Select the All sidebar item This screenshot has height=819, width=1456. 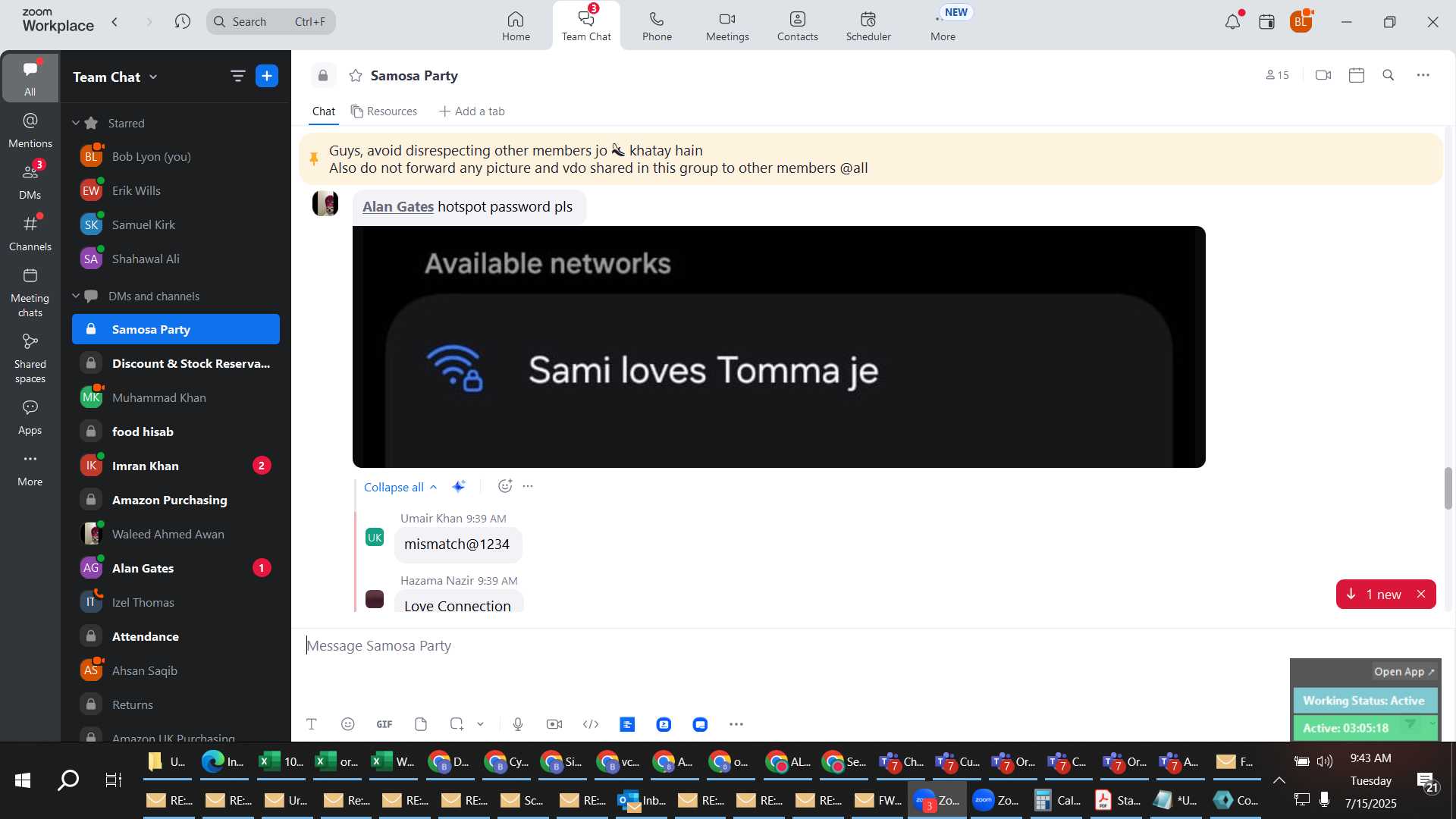30,77
